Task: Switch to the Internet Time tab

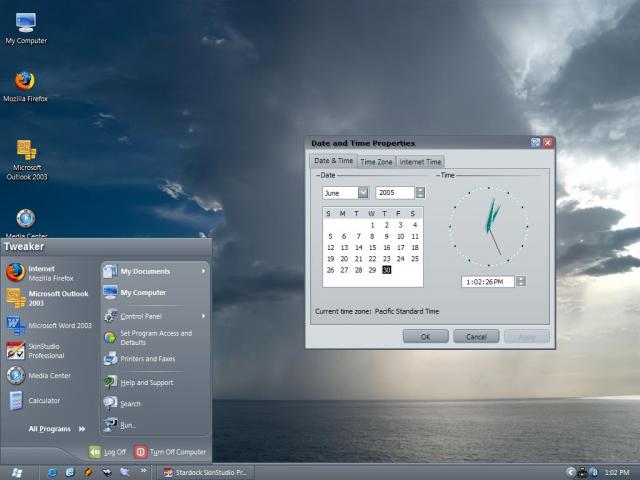Action: [420, 162]
